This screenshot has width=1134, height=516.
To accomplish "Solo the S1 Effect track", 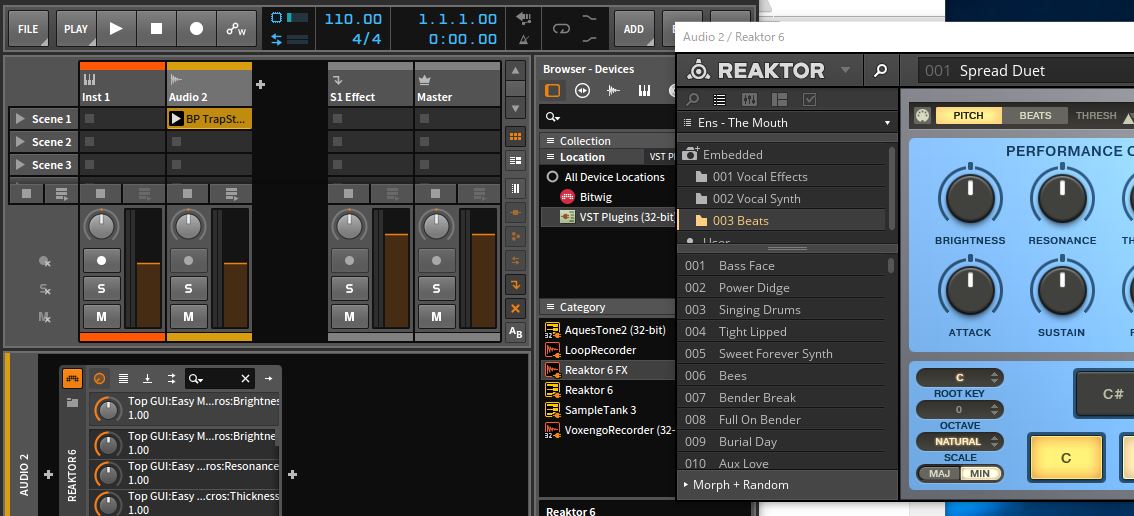I will coord(349,289).
